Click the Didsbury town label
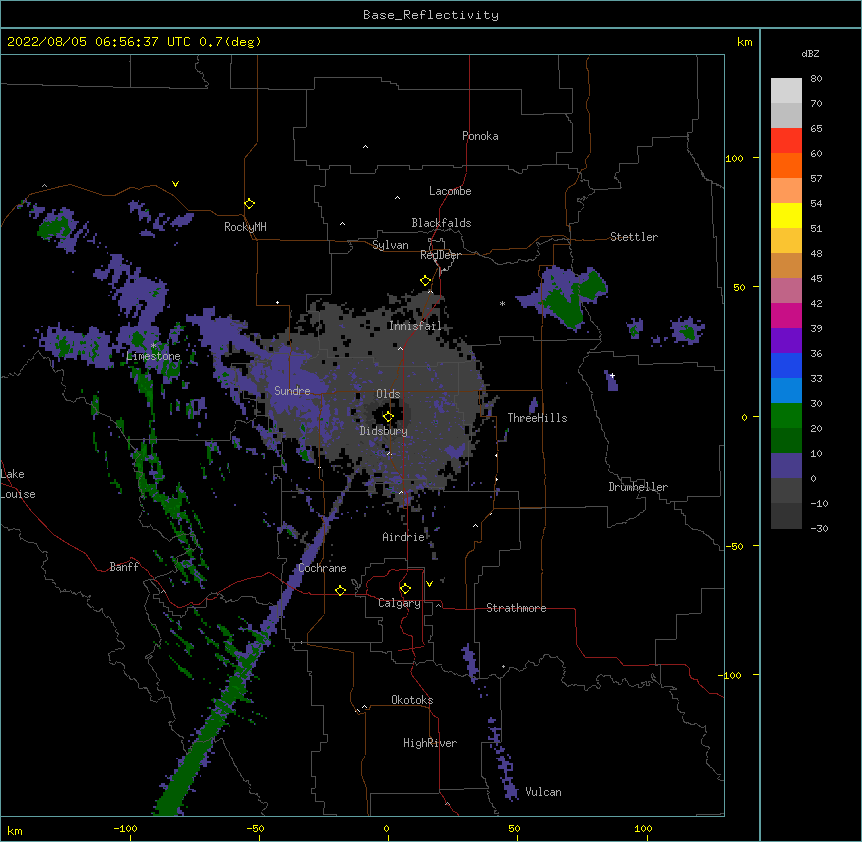The image size is (862, 842). click(384, 431)
